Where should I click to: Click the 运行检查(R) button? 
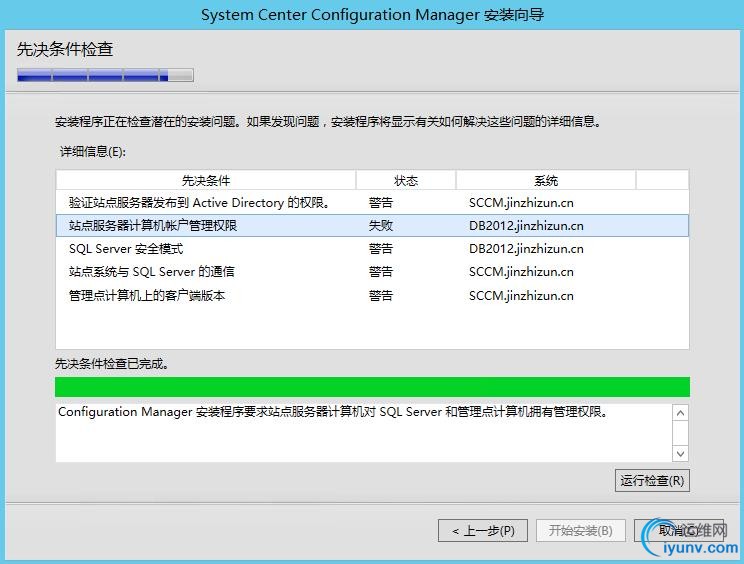click(652, 480)
